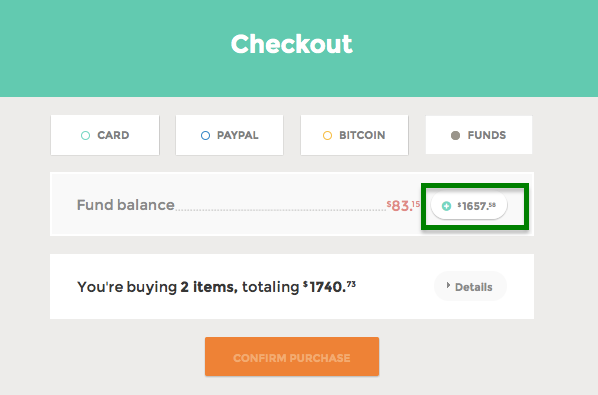598x395 pixels.
Task: Select the Bitcoin radio circle
Action: pyautogui.click(x=327, y=135)
